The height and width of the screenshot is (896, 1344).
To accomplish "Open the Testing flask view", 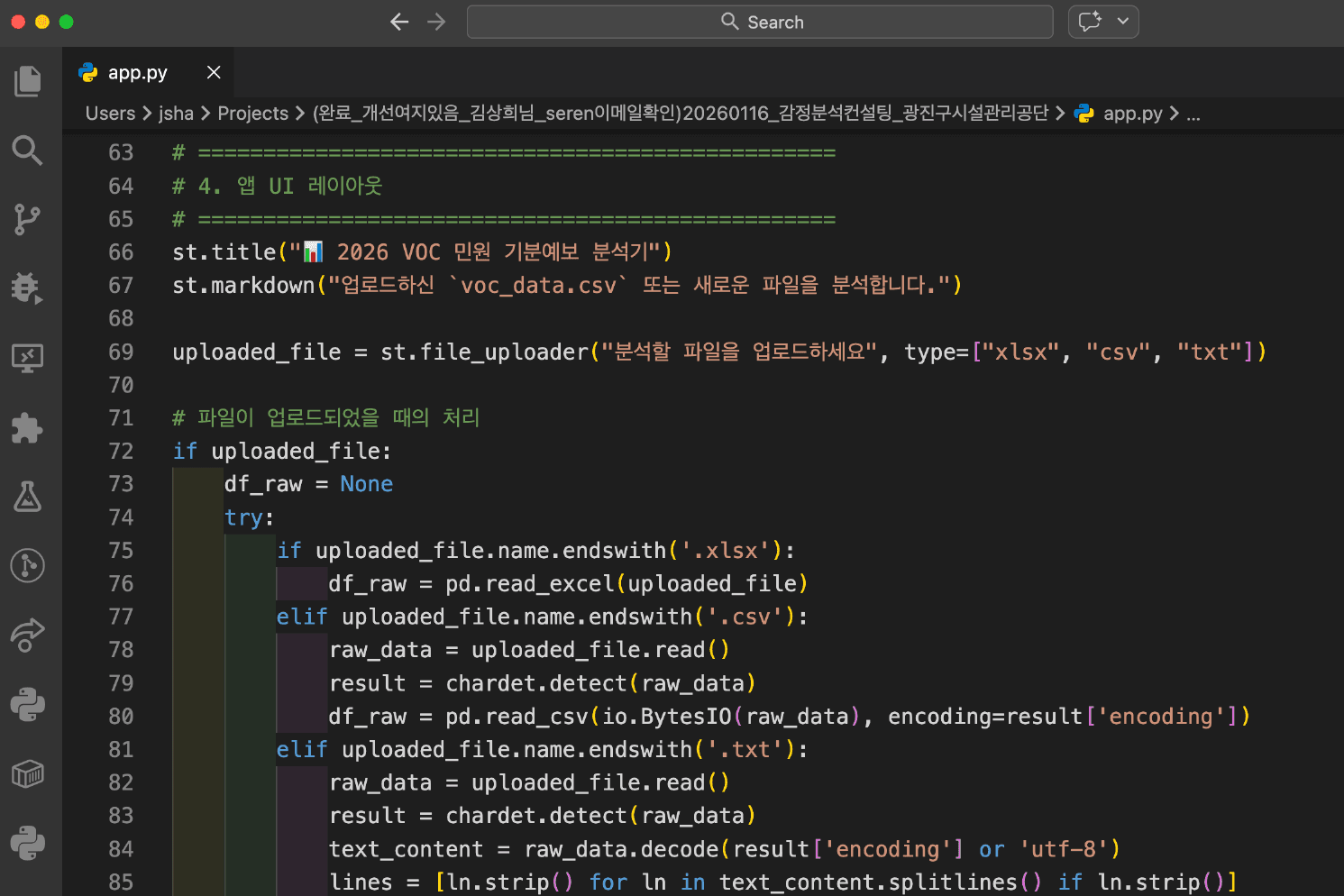I will 28,497.
